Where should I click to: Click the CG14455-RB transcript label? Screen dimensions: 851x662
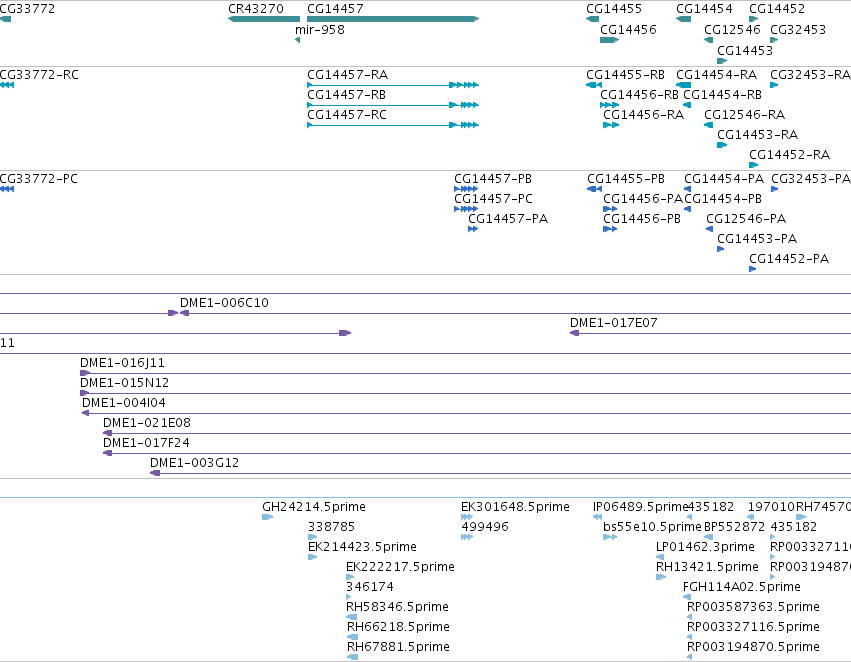click(x=625, y=75)
